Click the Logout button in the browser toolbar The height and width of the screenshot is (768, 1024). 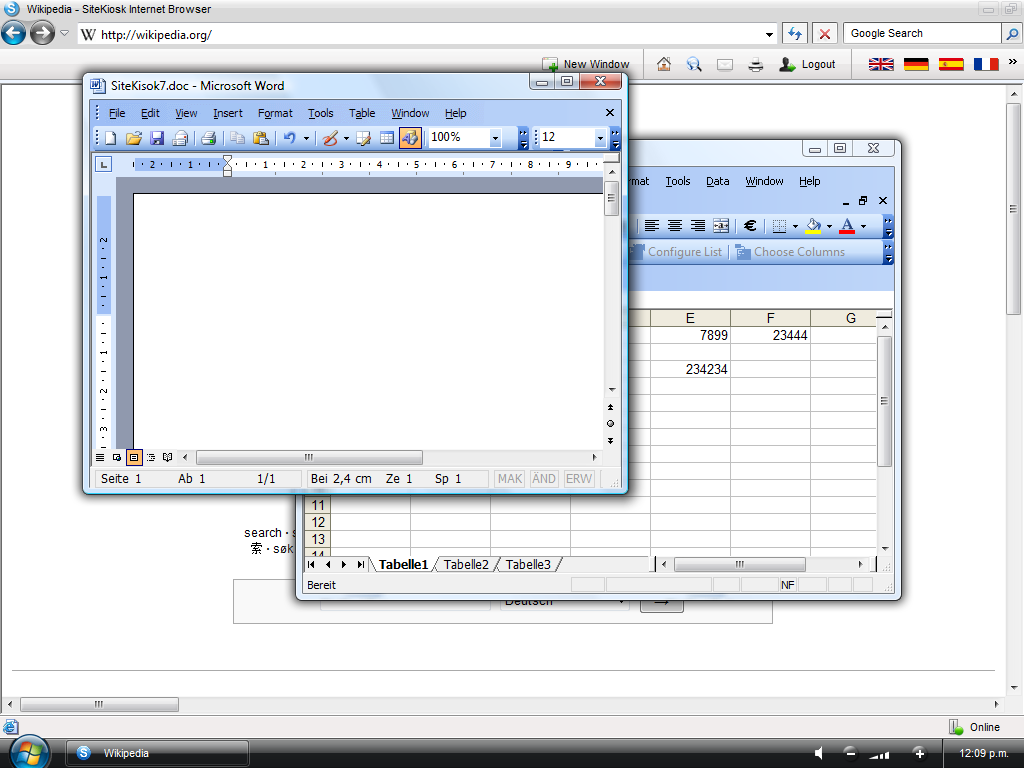808,64
